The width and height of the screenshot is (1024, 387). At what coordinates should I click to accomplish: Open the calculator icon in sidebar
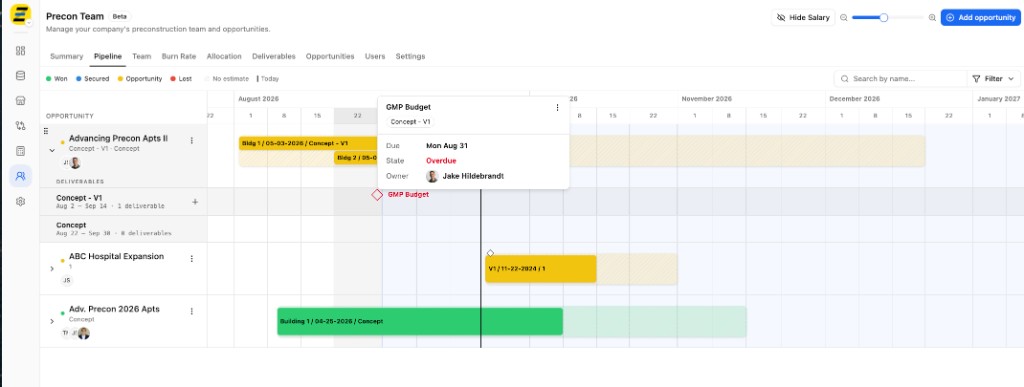[x=20, y=151]
